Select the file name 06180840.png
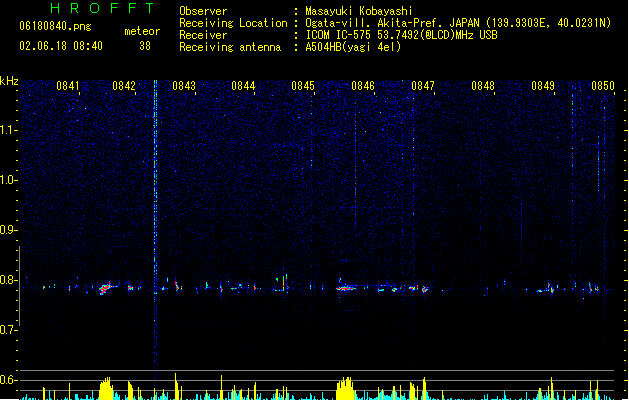The height and width of the screenshot is (400, 629). pos(55,26)
